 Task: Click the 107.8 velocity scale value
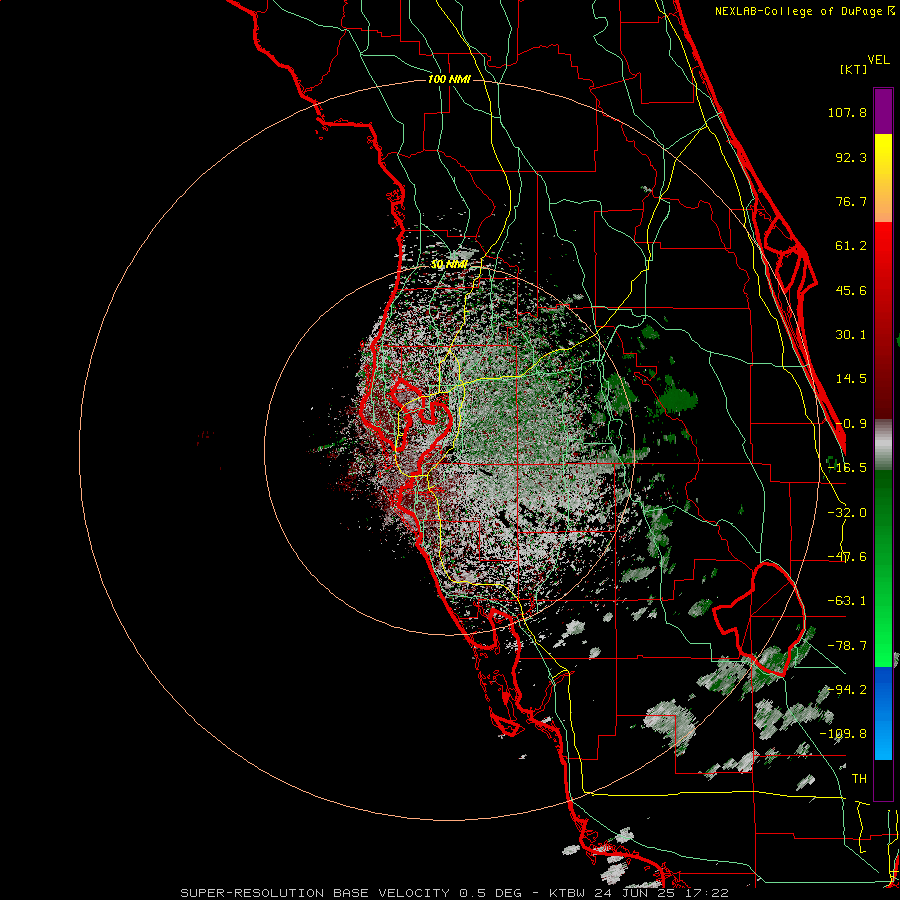tap(847, 112)
